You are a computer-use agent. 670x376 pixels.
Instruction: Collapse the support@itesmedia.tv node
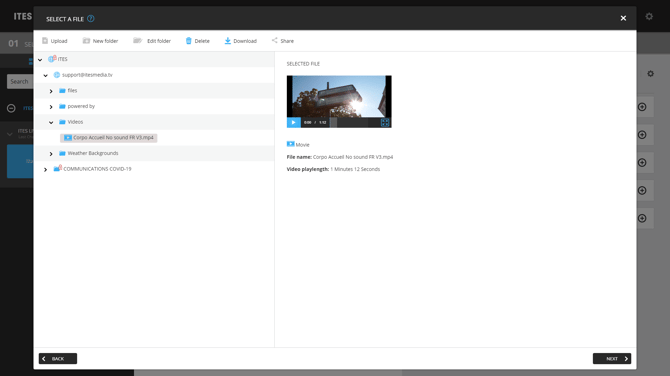46,75
